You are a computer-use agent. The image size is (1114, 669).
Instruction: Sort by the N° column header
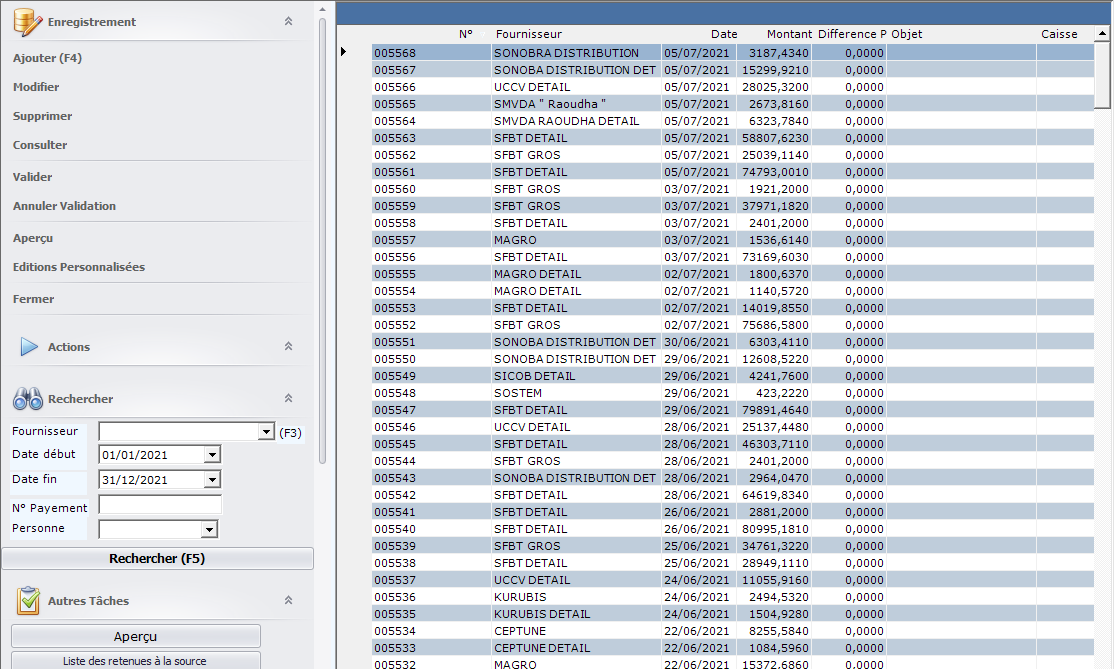tap(465, 34)
